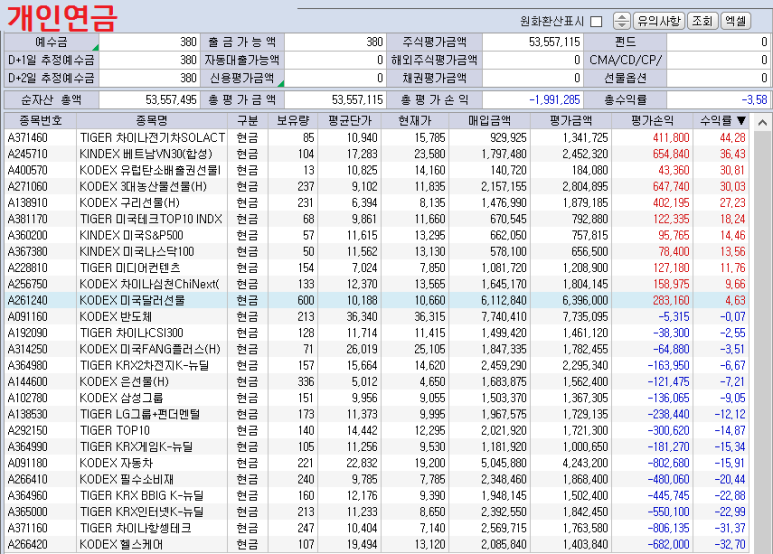Select row KODEX 유럽탄소배출권선물

click(x=376, y=170)
